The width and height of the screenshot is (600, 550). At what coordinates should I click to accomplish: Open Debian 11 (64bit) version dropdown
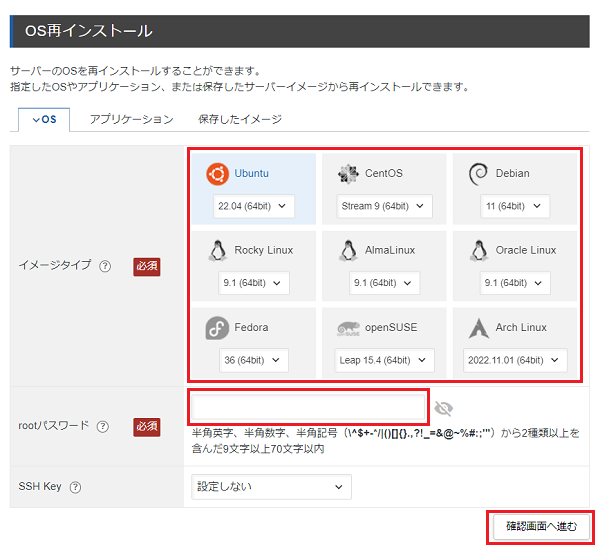pos(515,206)
